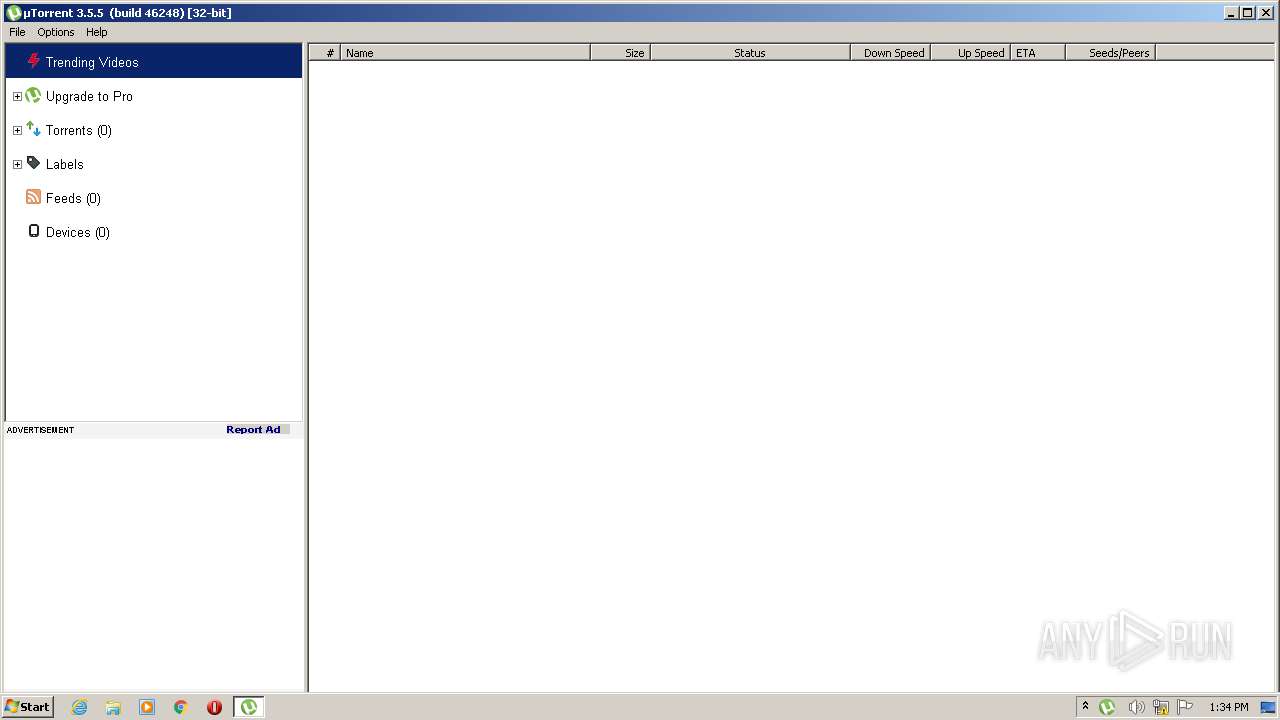The width and height of the screenshot is (1280, 720).
Task: Select Trending Videos in sidebar
Action: [x=154, y=61]
